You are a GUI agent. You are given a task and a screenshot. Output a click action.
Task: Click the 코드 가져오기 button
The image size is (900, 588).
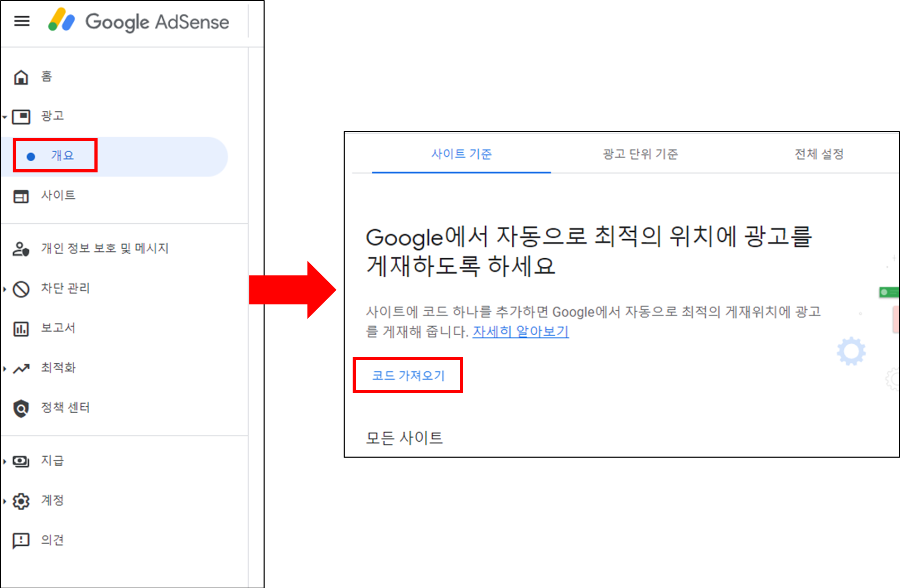(408, 376)
